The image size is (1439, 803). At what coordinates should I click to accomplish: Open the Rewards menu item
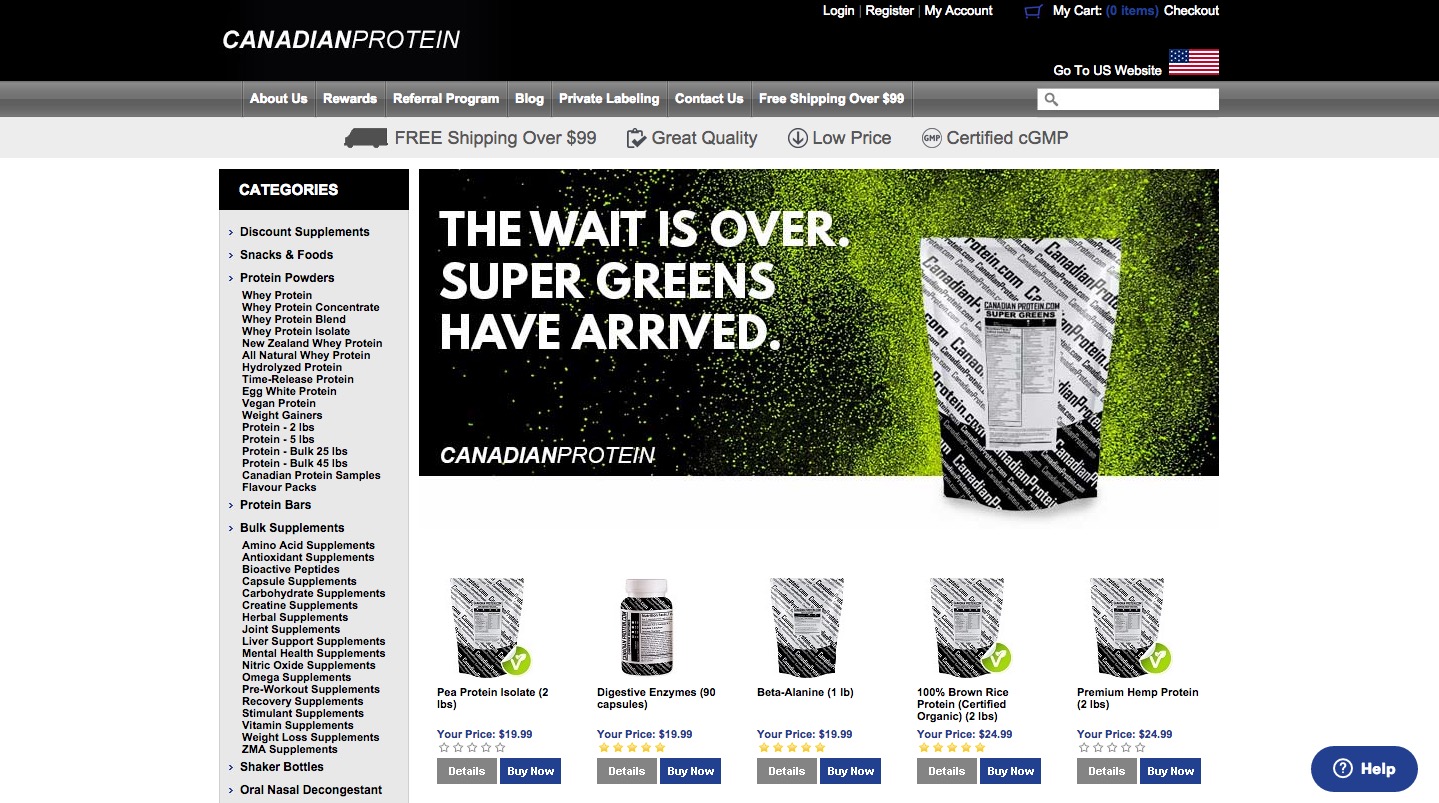[349, 98]
